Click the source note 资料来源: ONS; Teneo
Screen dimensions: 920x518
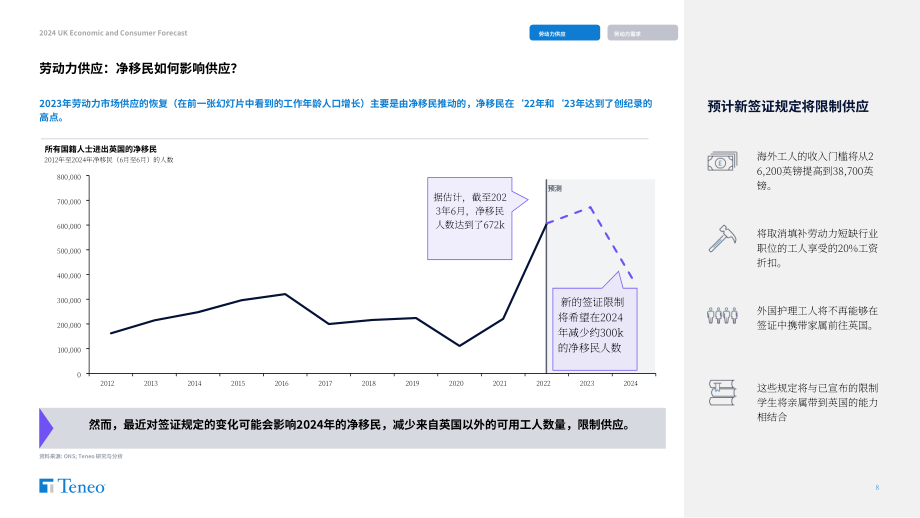click(81, 456)
